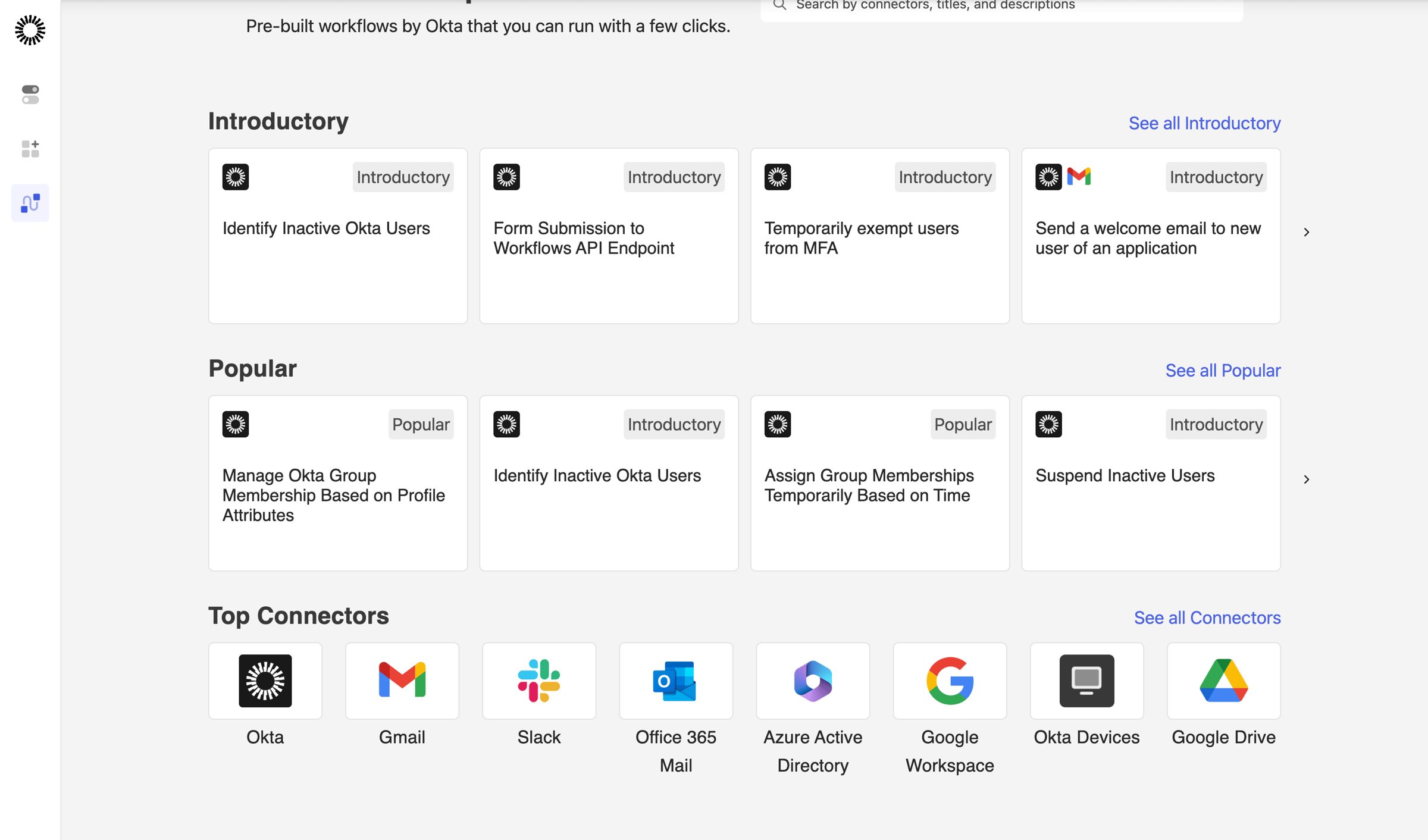Viewport: 1428px width, 840px height.
Task: Select the Azure Active Directory connector icon
Action: (813, 681)
